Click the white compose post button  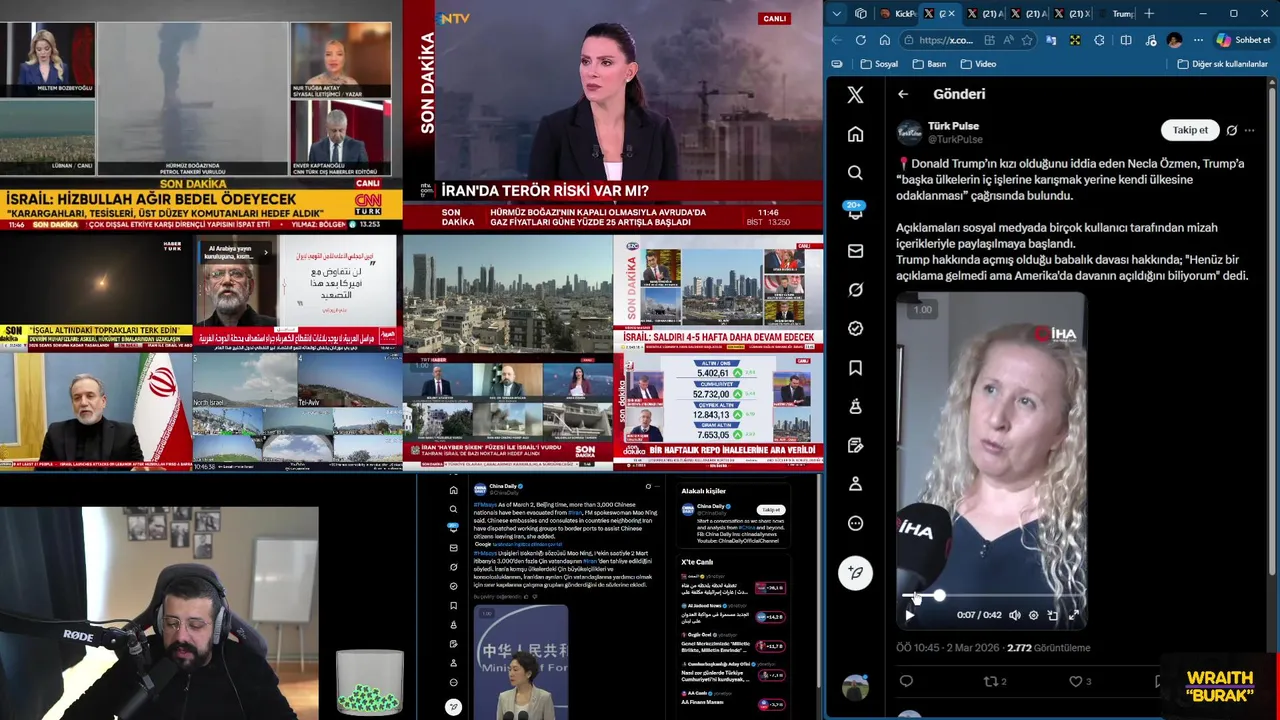[855, 573]
